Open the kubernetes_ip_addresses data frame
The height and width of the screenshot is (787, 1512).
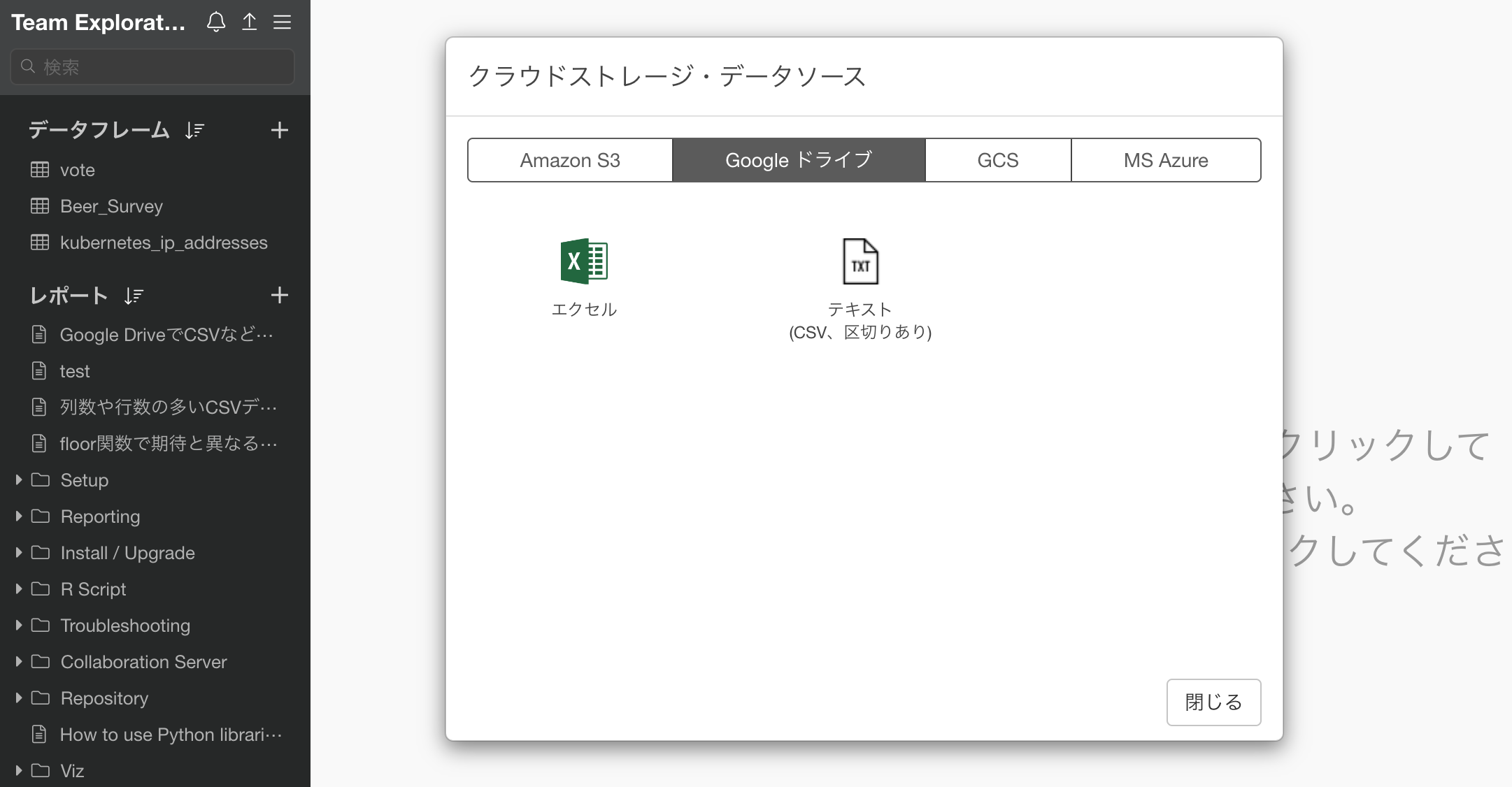point(164,243)
